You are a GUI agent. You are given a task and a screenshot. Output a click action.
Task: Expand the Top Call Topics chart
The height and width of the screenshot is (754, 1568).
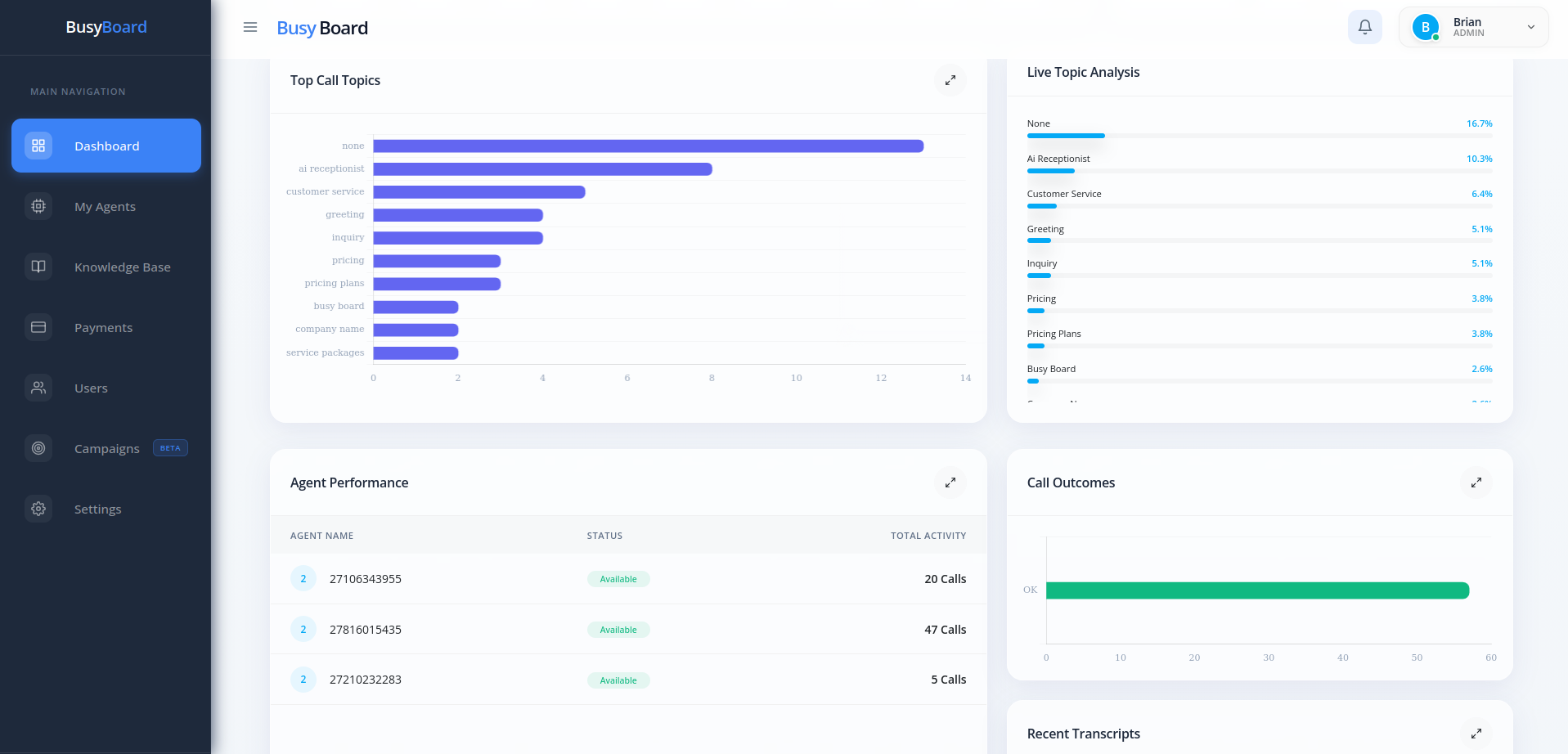click(950, 80)
